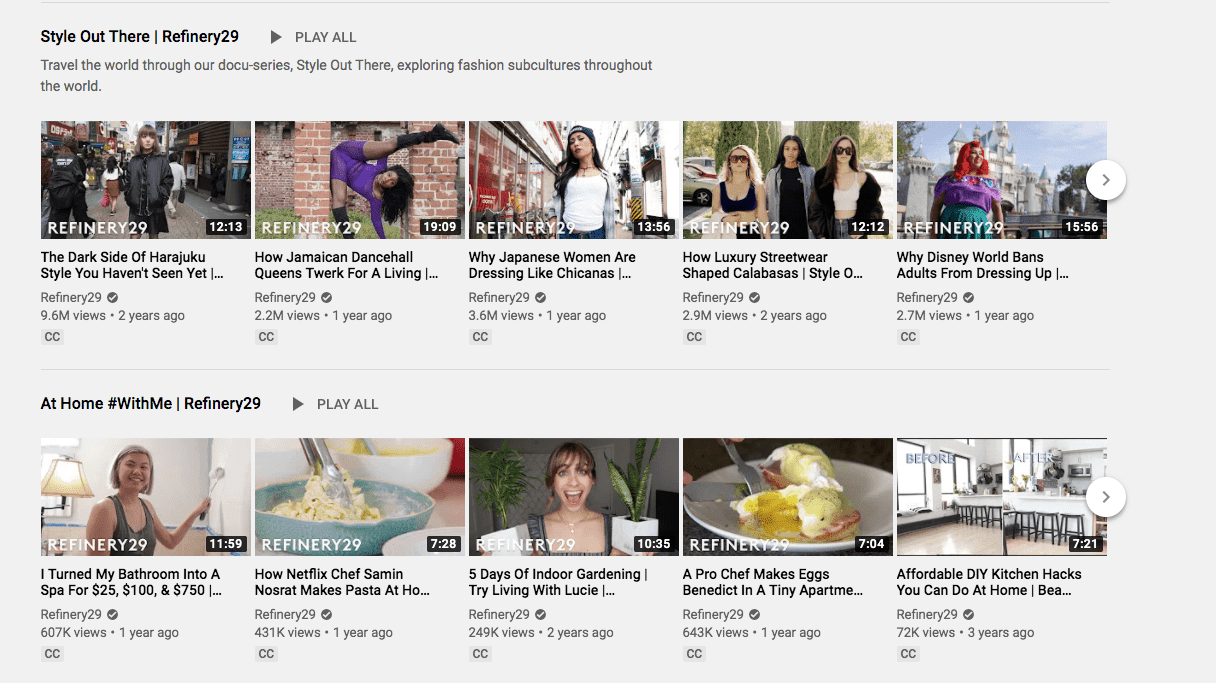The height and width of the screenshot is (683, 1216).
Task: Click CC badge under DIY Kitchen Hacks video
Action: coord(909,654)
